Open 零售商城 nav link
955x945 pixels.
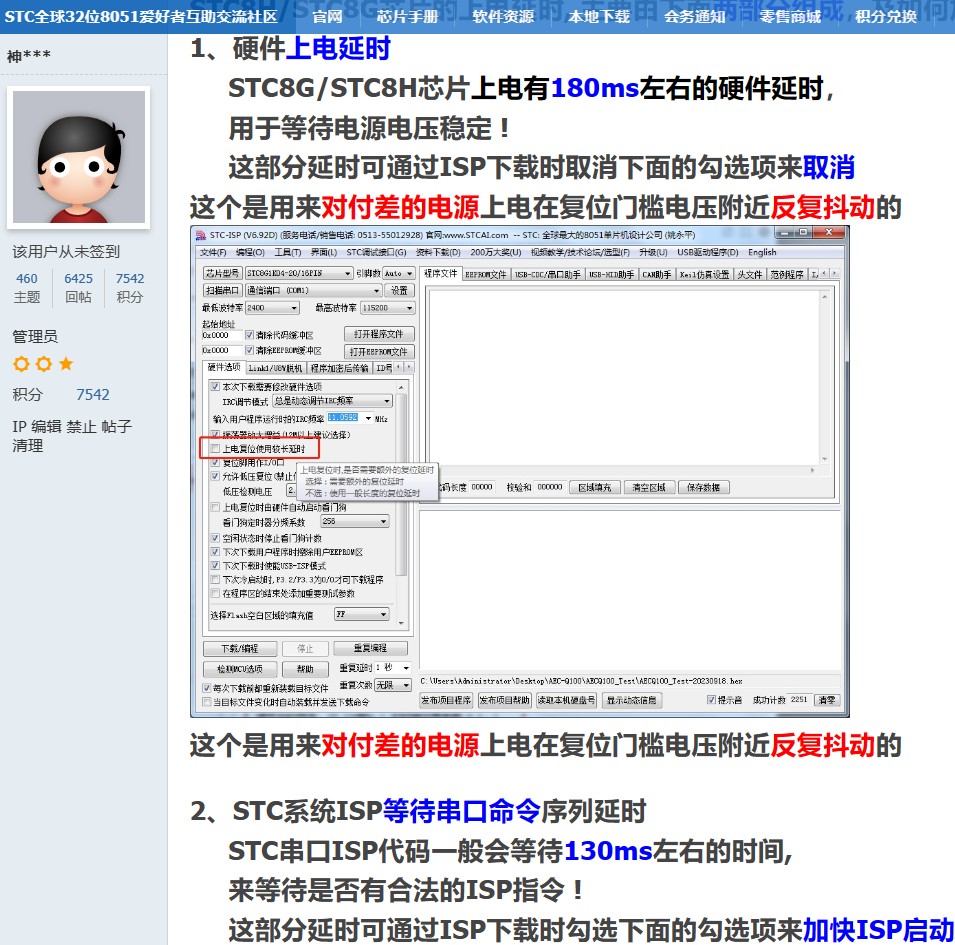pos(790,16)
